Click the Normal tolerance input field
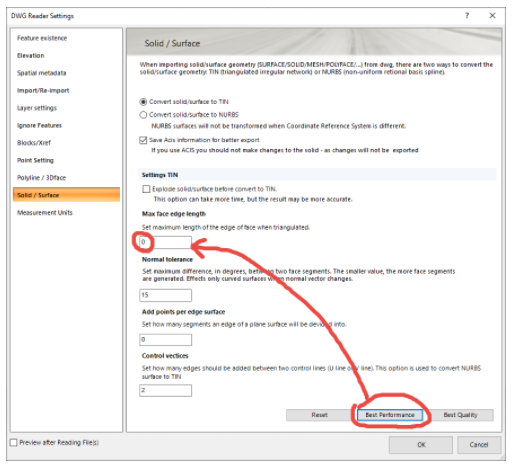 point(166,295)
